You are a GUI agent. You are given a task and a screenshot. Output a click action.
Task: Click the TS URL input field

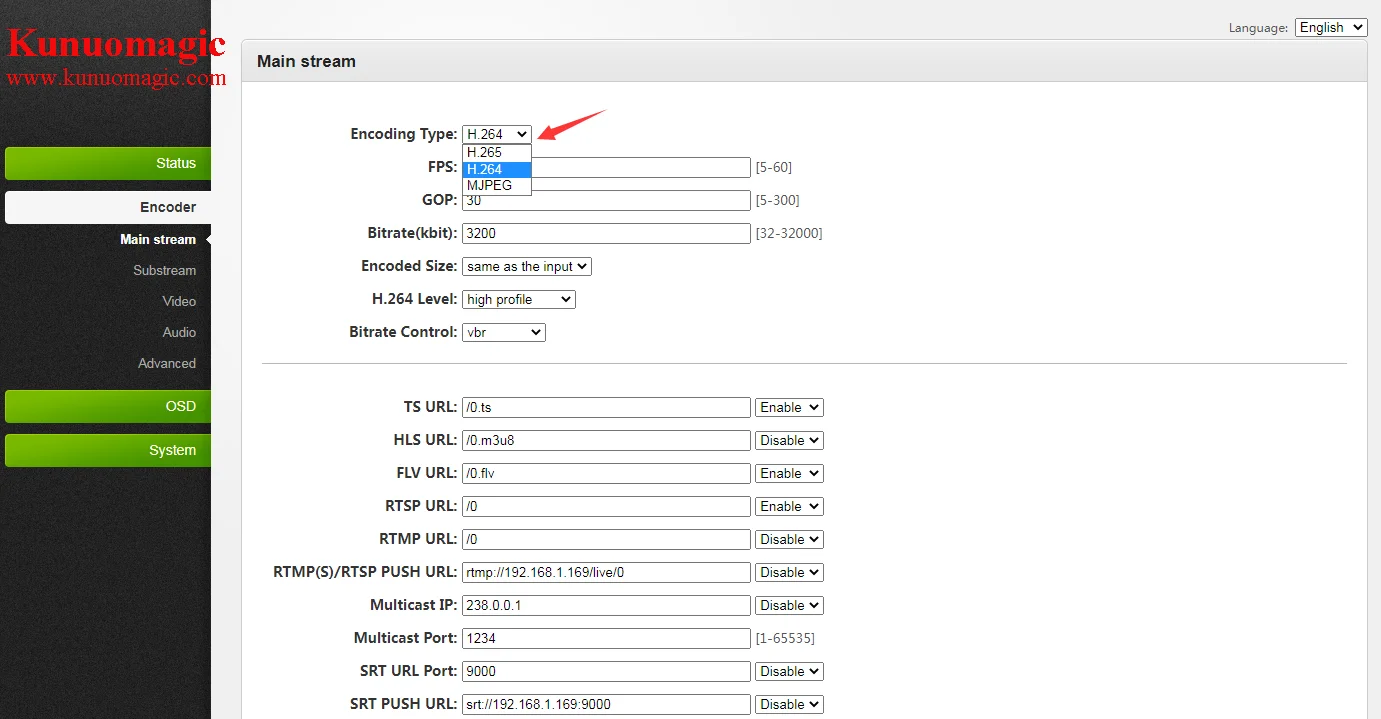(606, 407)
